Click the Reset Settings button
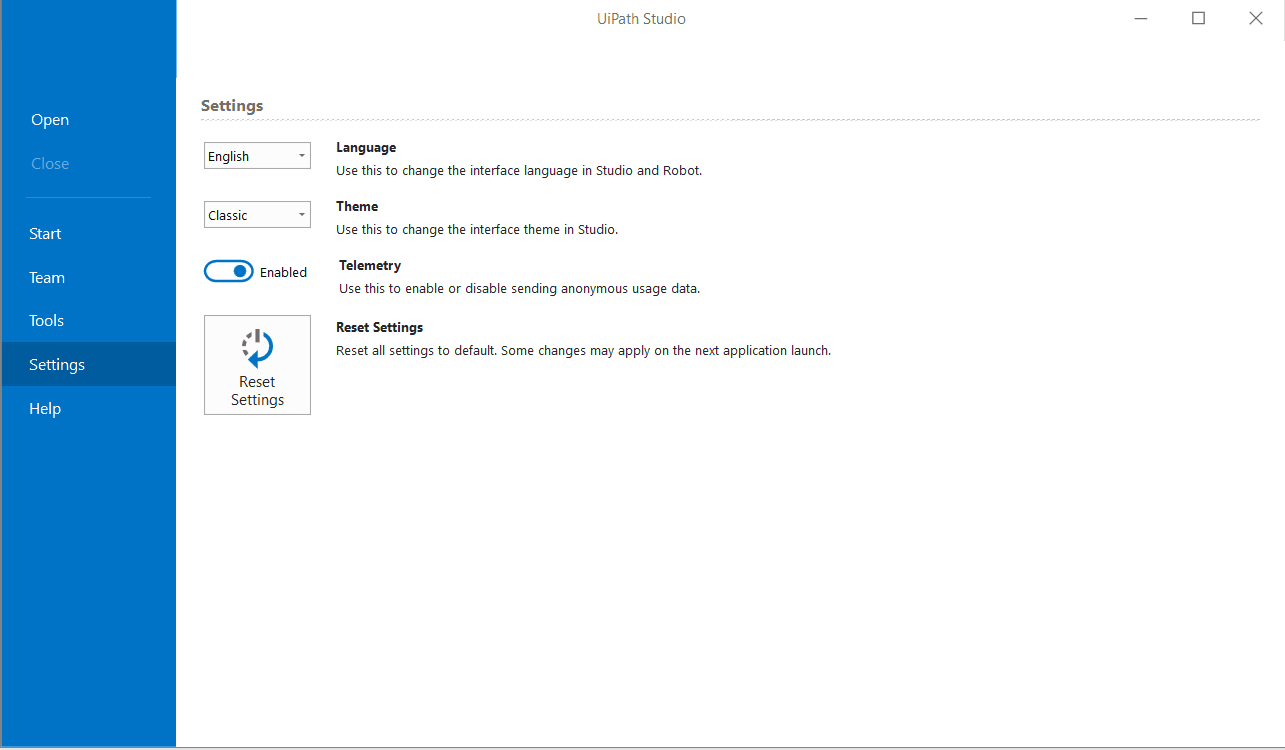 tap(257, 365)
